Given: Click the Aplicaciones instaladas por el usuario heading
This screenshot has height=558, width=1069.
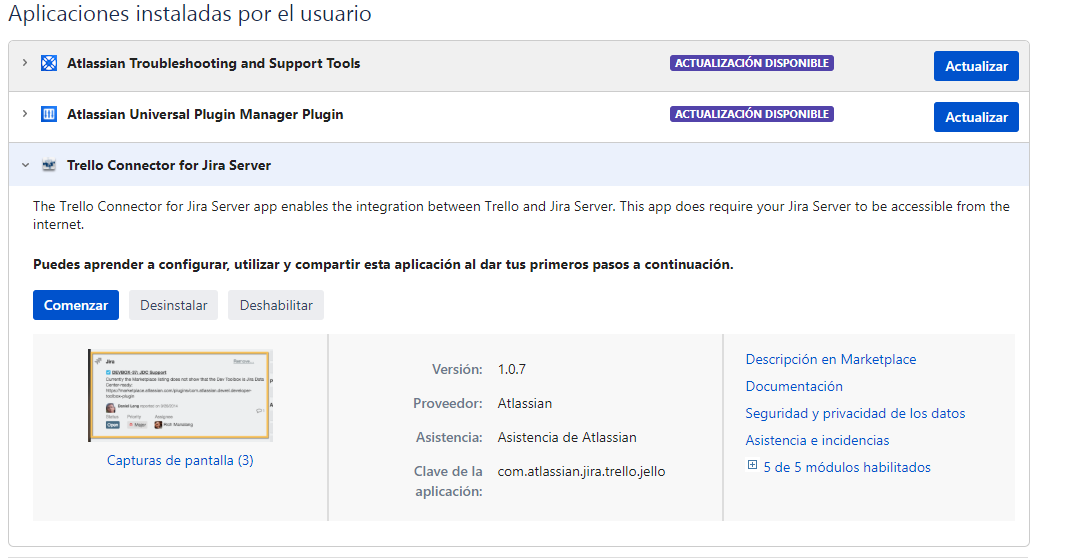Looking at the screenshot, I should (190, 14).
